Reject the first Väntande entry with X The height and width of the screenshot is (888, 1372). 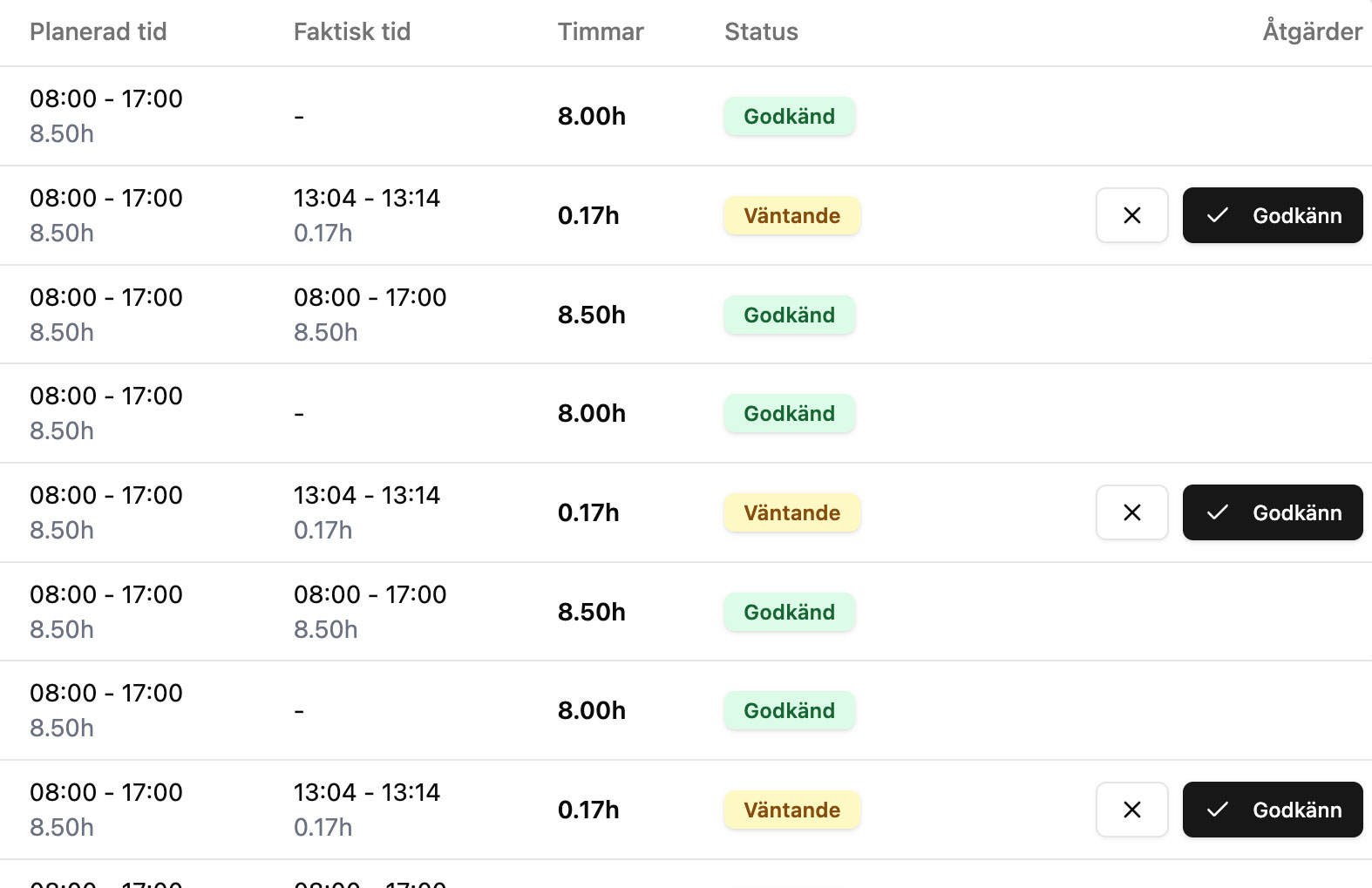[x=1131, y=215]
